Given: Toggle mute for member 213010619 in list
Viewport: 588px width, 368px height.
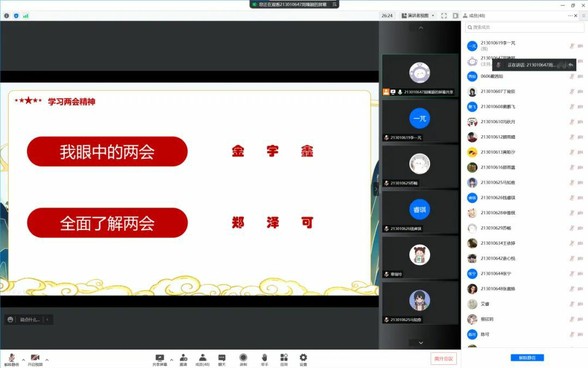Looking at the screenshot, I should click(572, 46).
